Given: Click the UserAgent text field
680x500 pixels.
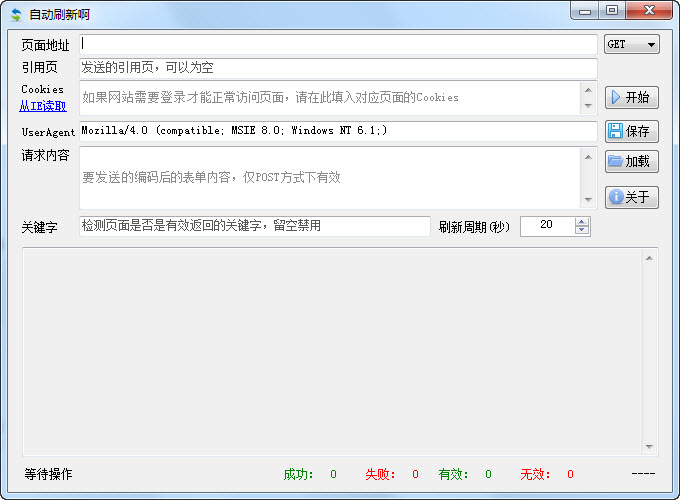Looking at the screenshot, I should [x=338, y=131].
